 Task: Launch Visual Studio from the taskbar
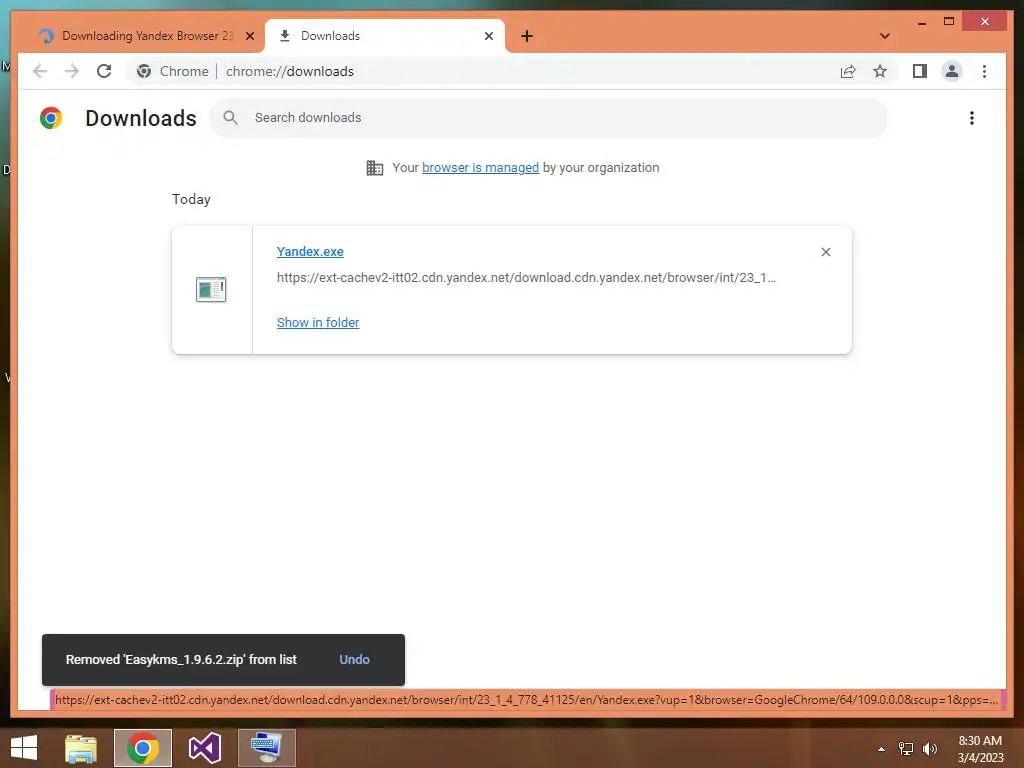point(205,748)
